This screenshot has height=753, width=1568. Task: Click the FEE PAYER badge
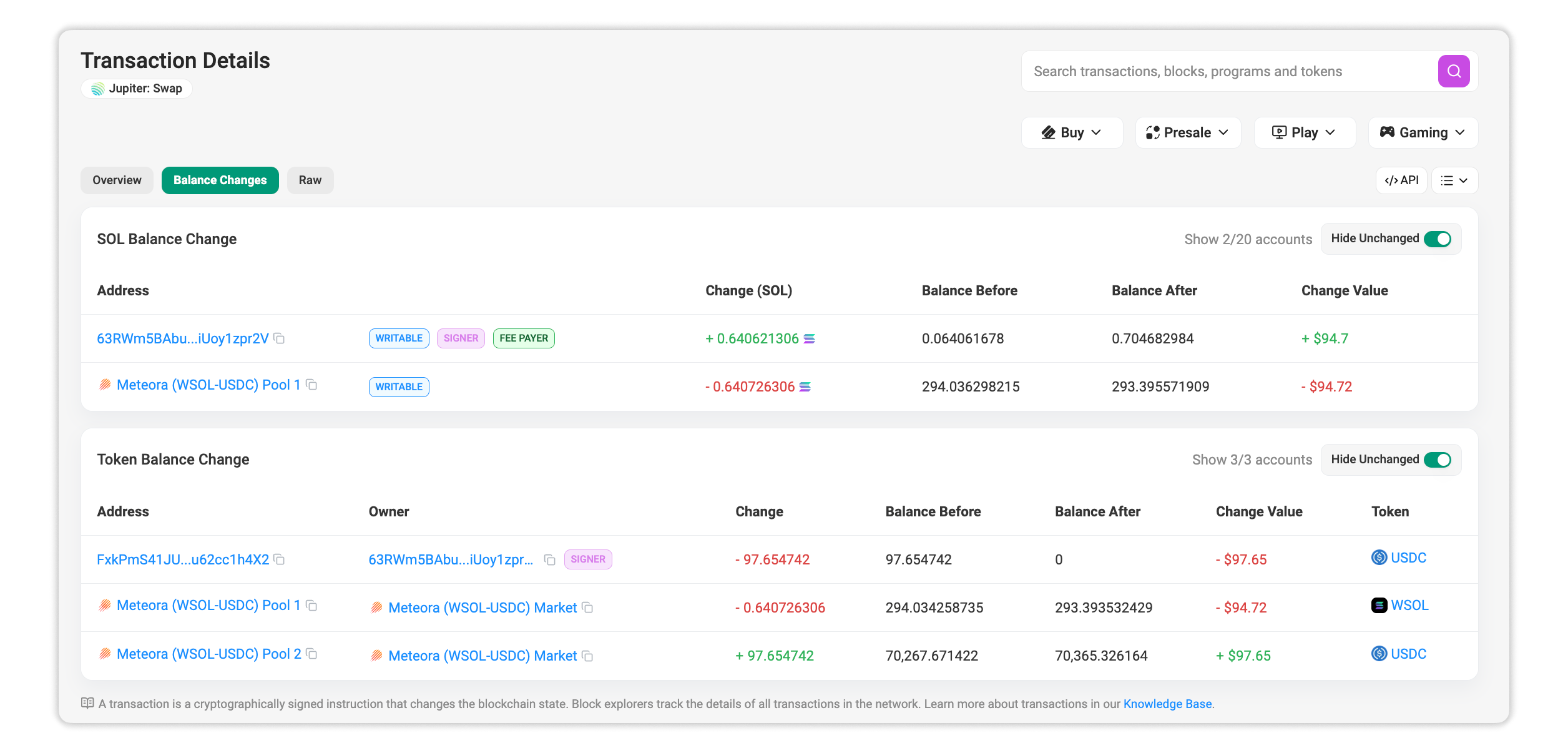[x=524, y=338]
